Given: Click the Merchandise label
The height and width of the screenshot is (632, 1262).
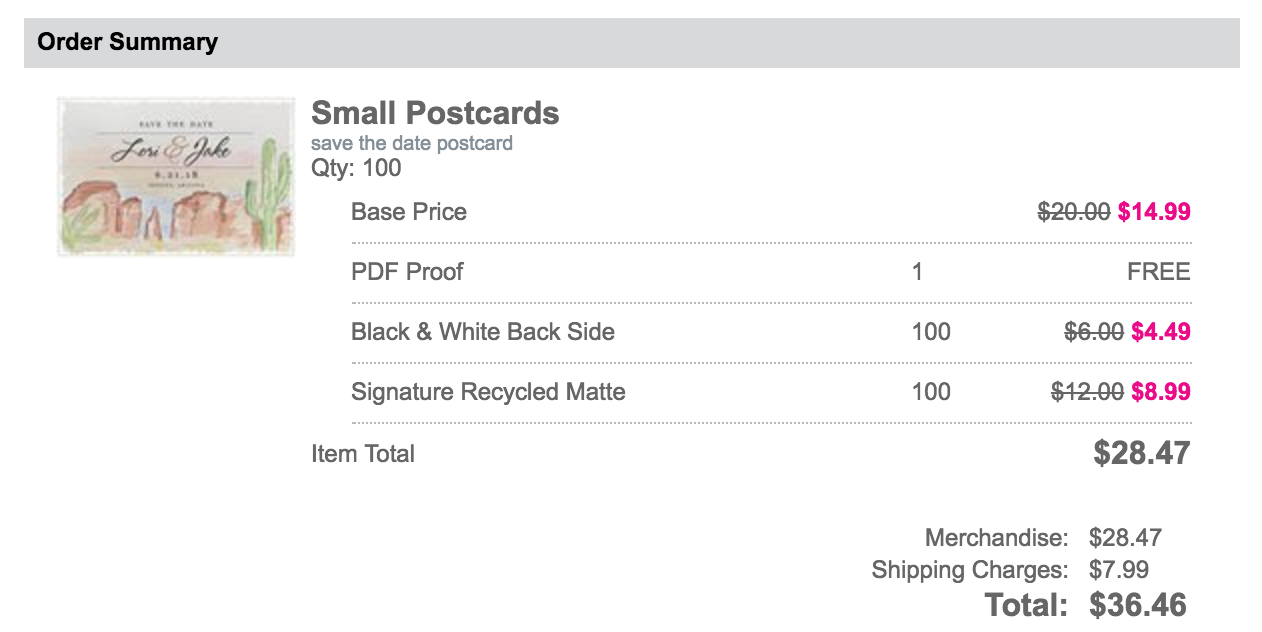Looking at the screenshot, I should [x=996, y=538].
